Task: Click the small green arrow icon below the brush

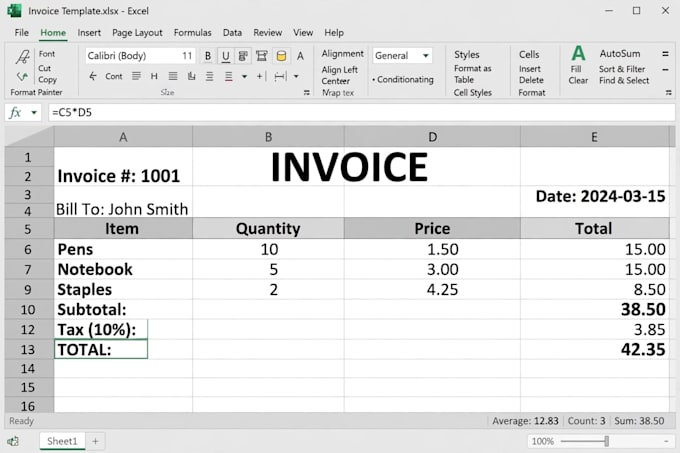Action: click(22, 77)
